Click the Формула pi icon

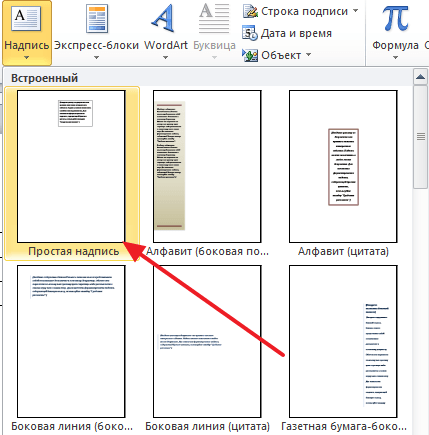point(395,19)
